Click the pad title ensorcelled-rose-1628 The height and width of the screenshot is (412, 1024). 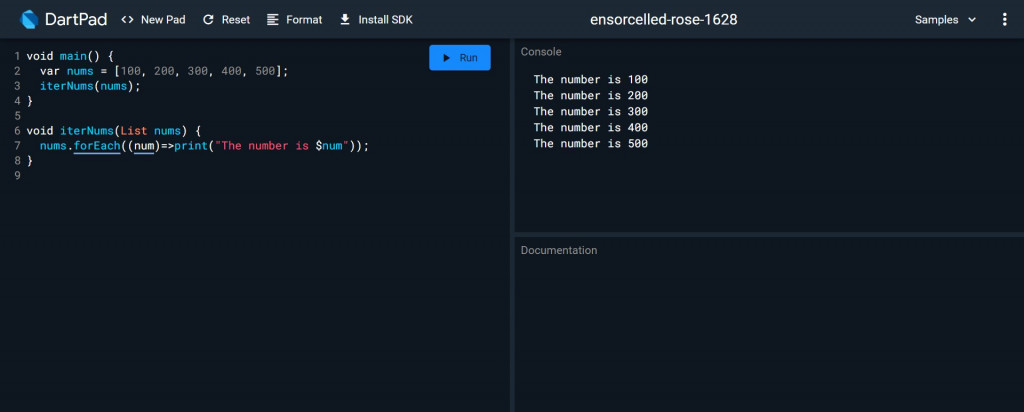[664, 20]
